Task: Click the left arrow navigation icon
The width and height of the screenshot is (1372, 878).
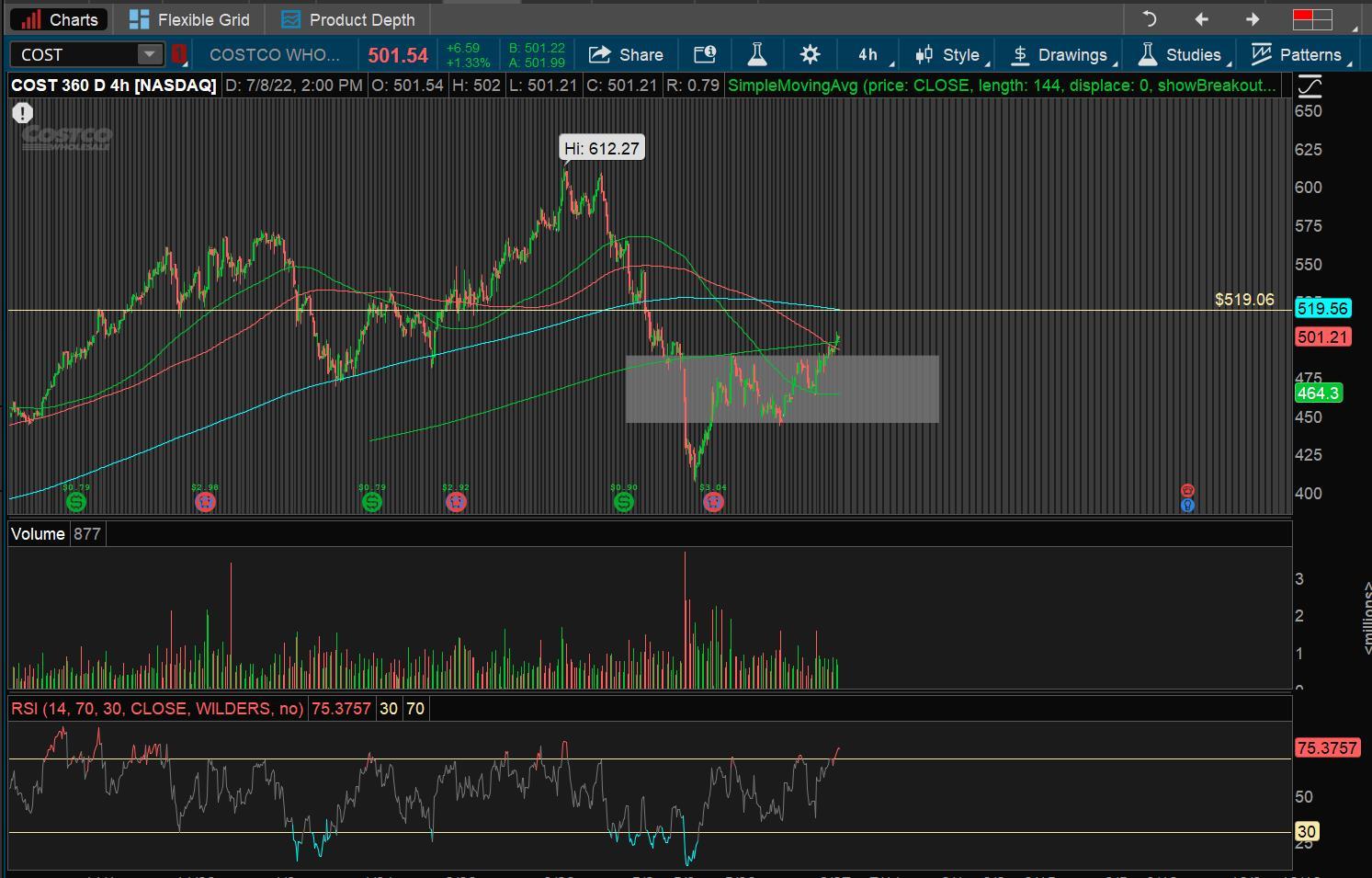Action: point(1201,18)
